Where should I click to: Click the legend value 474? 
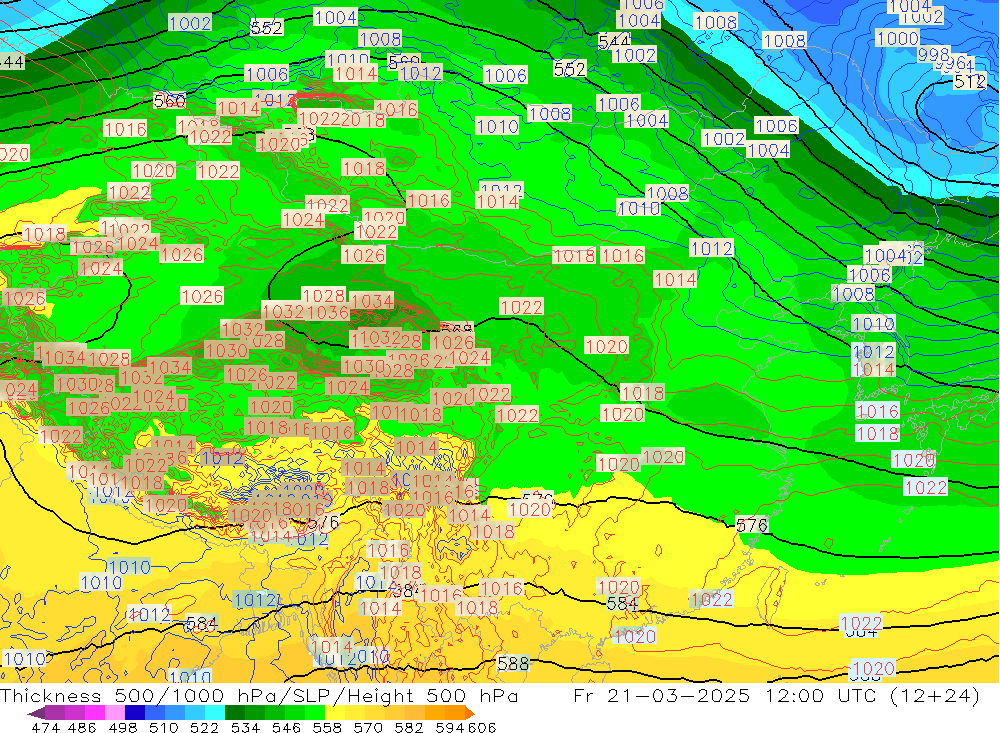point(45,727)
